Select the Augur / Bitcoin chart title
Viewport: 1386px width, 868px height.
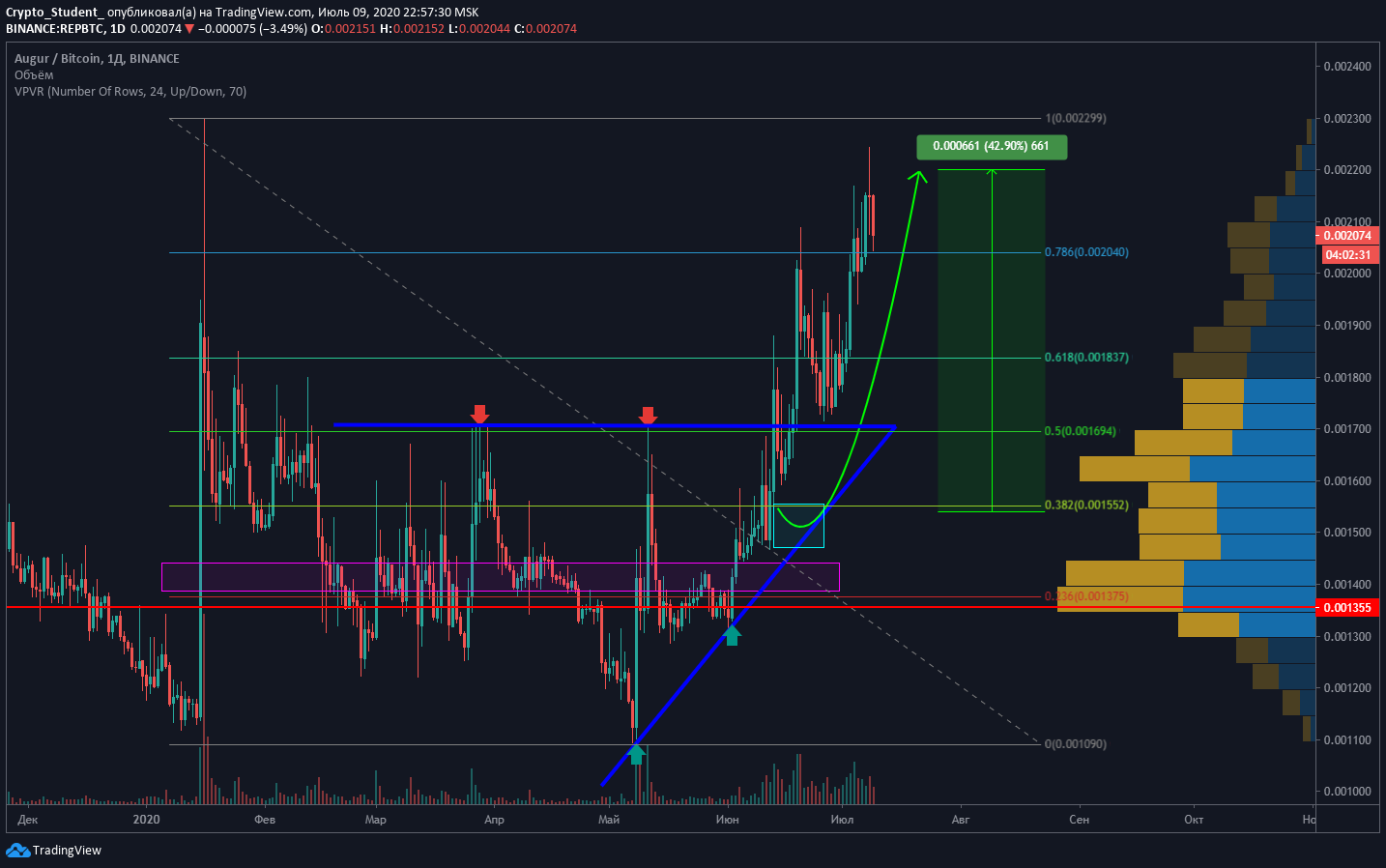pyautogui.click(x=97, y=59)
